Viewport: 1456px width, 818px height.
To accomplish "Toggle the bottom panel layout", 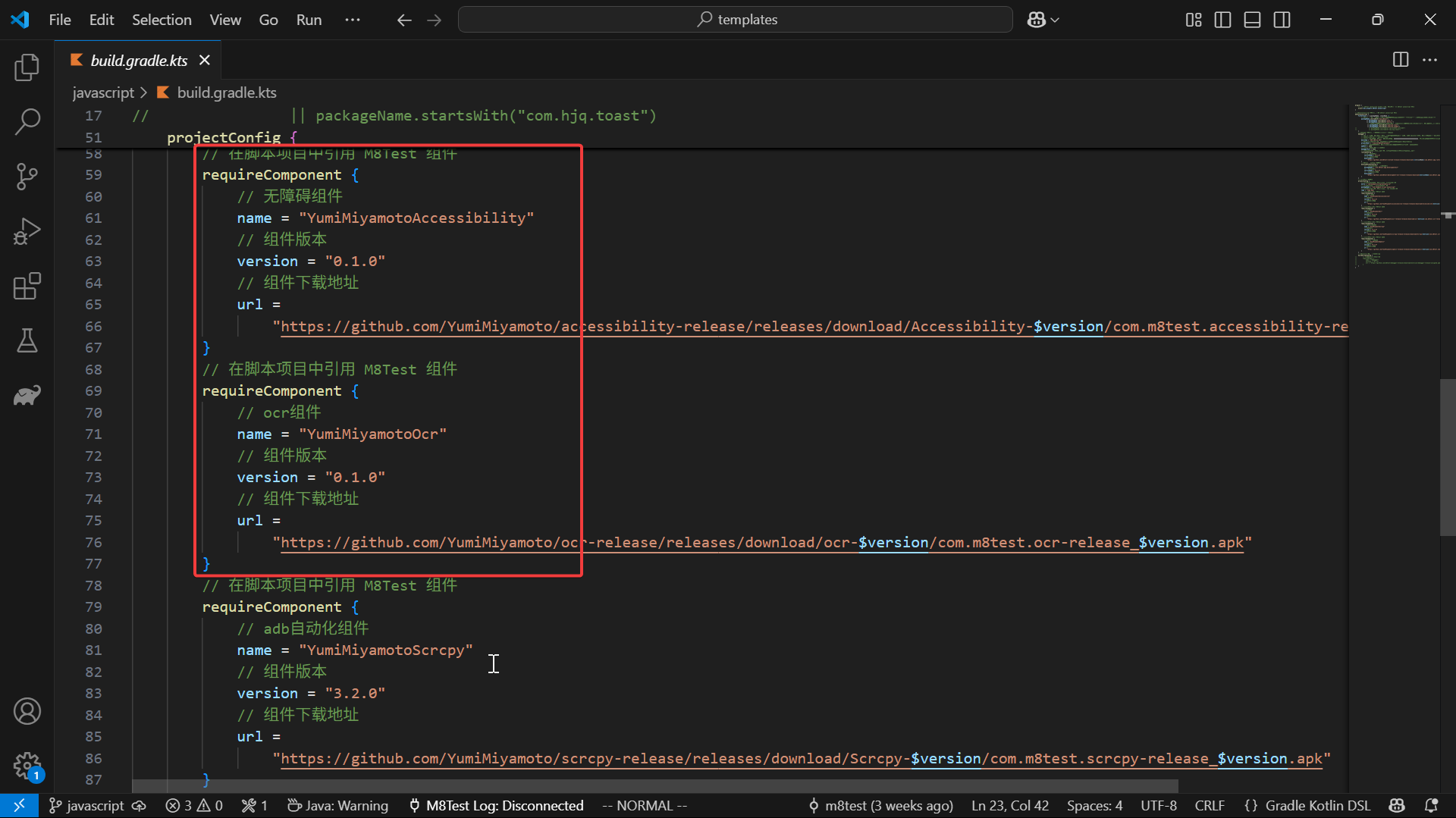I will pos(1252,20).
